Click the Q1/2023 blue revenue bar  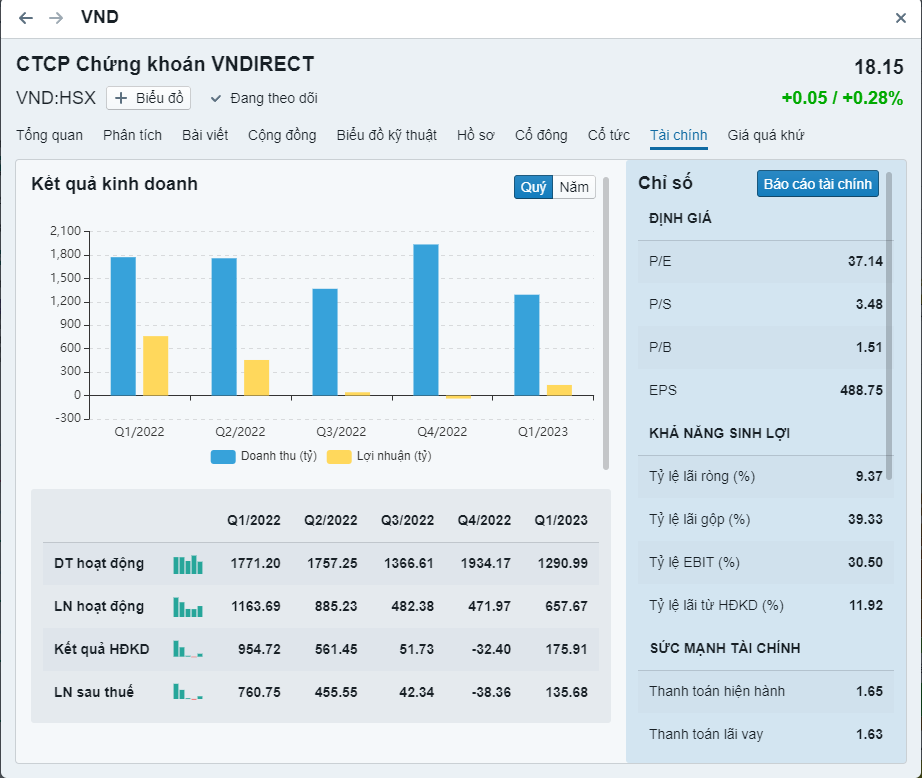pos(527,345)
